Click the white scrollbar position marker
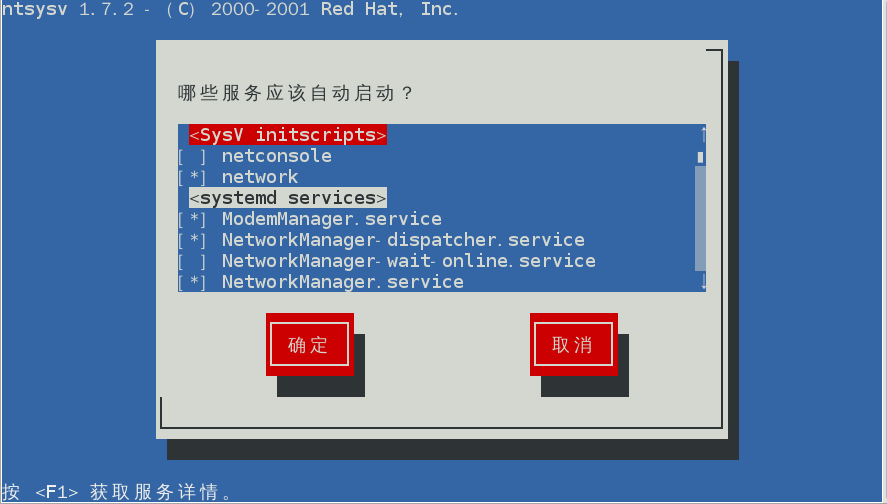Image resolution: width=887 pixels, height=504 pixels. pos(700,157)
